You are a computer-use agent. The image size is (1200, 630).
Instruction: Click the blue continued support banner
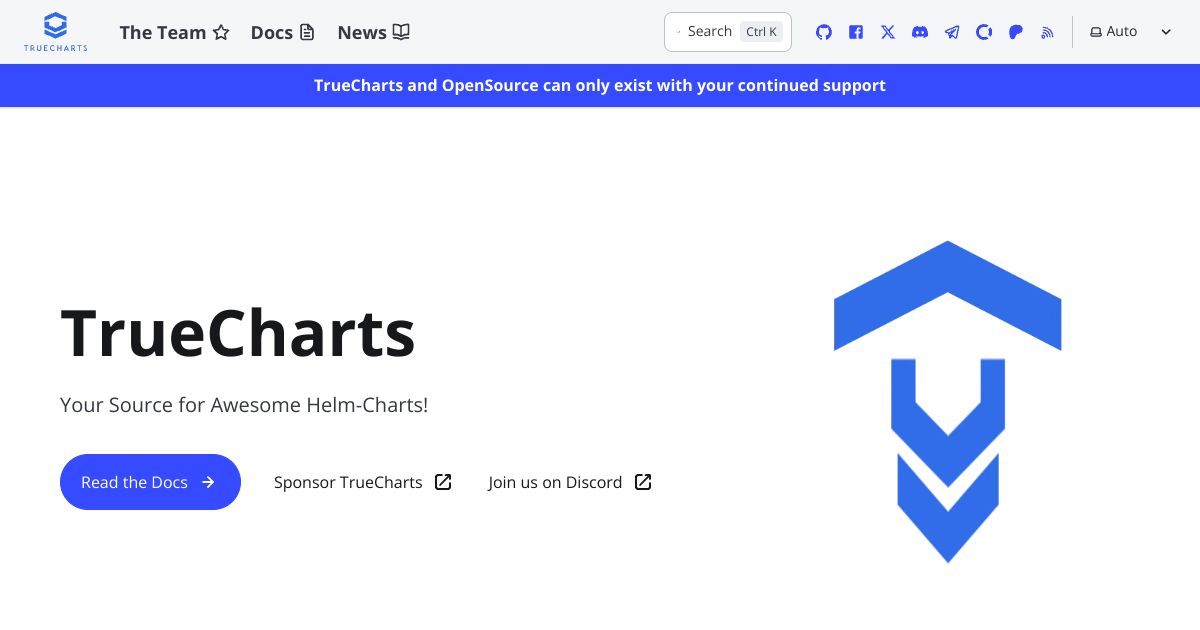click(600, 85)
